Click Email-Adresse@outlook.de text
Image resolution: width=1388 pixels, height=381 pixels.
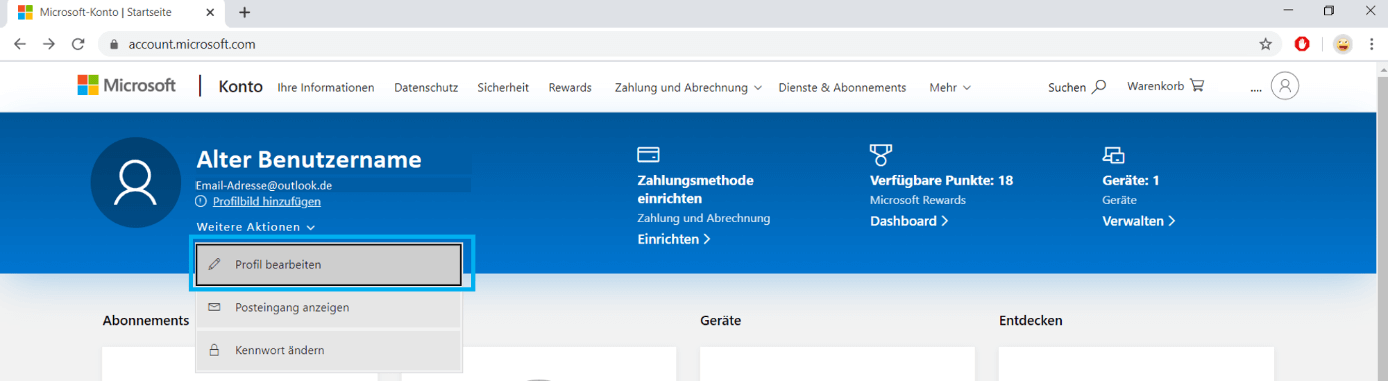(264, 185)
